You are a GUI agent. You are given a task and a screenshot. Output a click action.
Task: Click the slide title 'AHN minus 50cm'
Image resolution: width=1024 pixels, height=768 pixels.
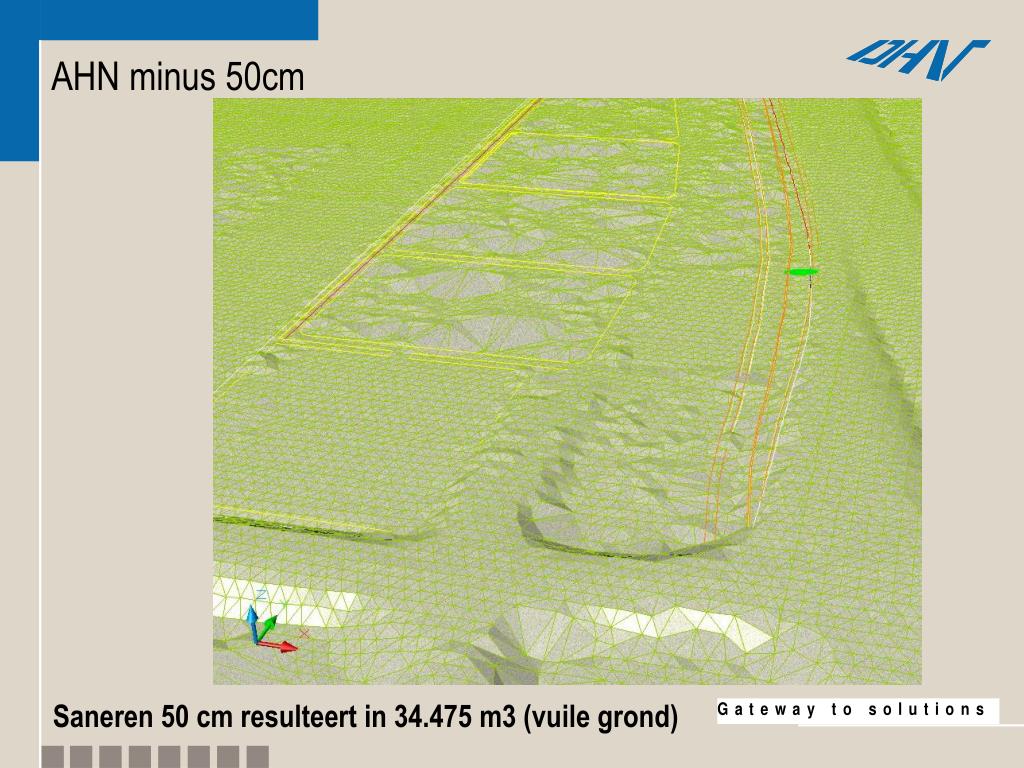click(x=178, y=76)
